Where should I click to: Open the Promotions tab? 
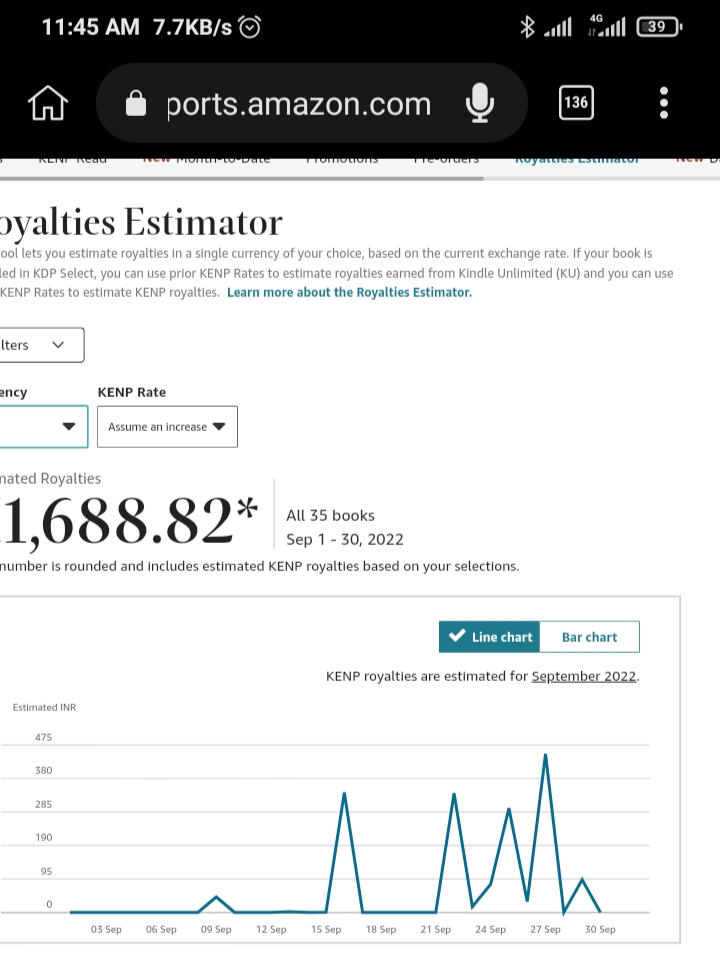click(x=342, y=159)
